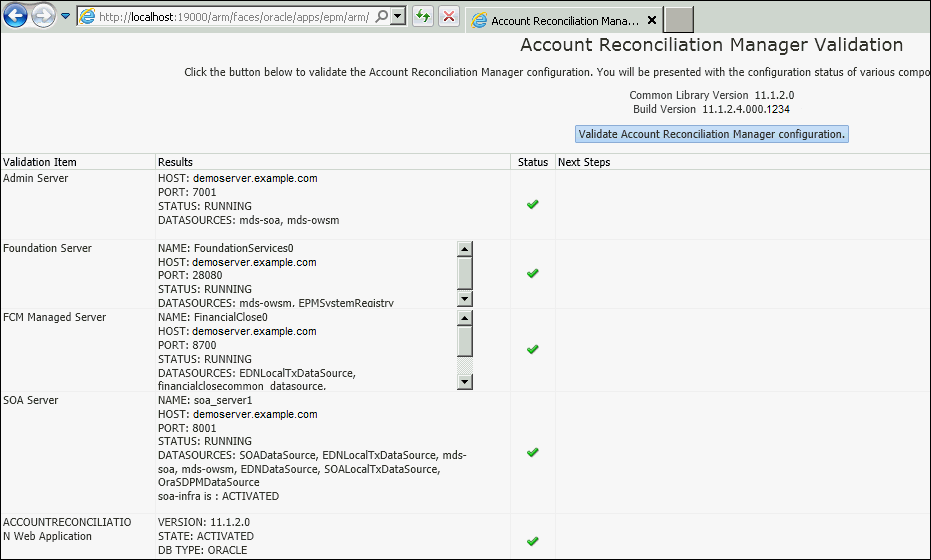Image resolution: width=931 pixels, height=560 pixels.
Task: Click scroll down arrow in FCM Managed Server results
Action: [465, 382]
